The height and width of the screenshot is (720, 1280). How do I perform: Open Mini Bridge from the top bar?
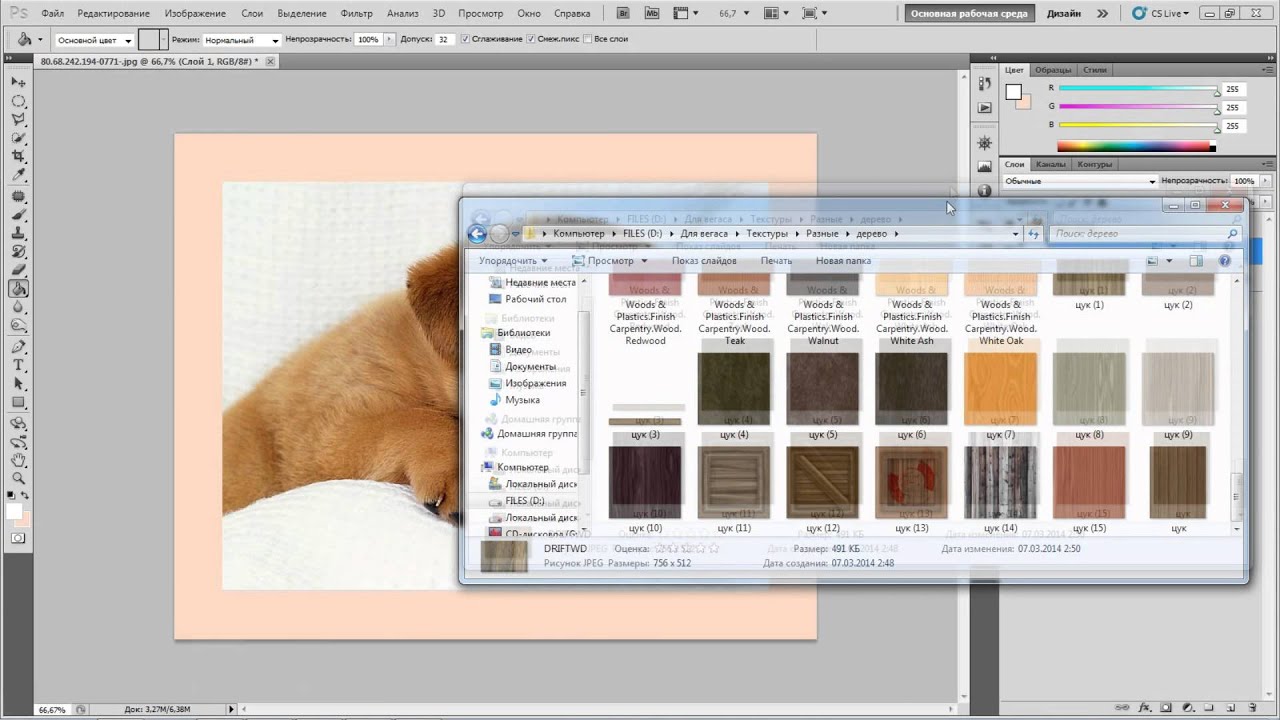pos(650,14)
